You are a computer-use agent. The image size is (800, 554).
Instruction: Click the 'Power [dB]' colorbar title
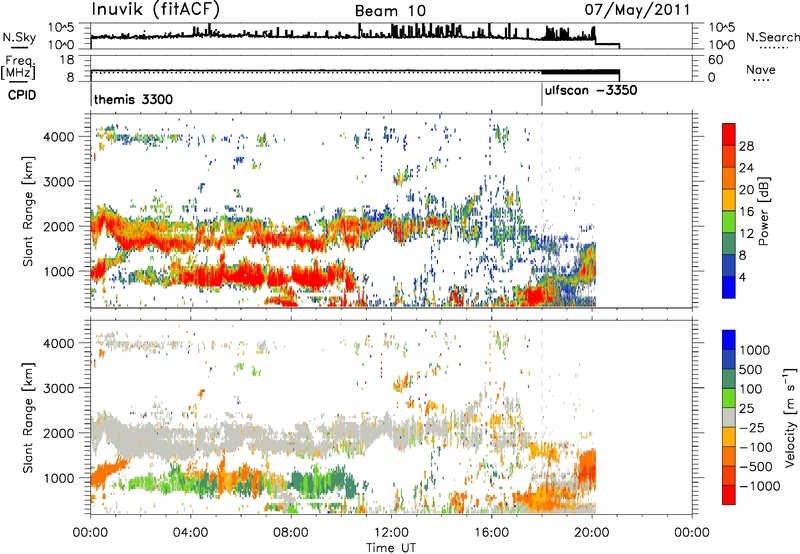click(764, 211)
